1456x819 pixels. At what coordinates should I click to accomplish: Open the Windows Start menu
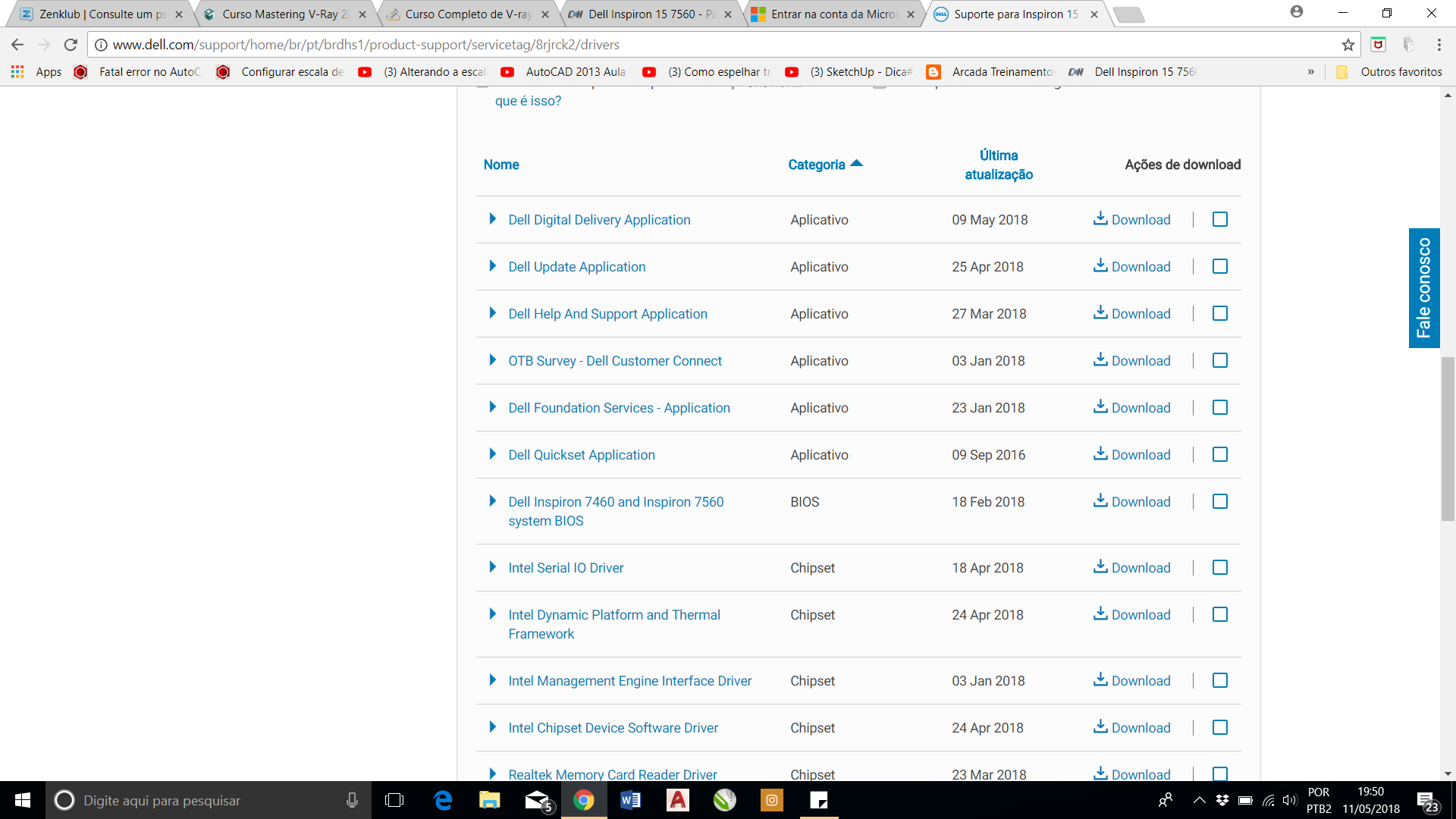23,800
